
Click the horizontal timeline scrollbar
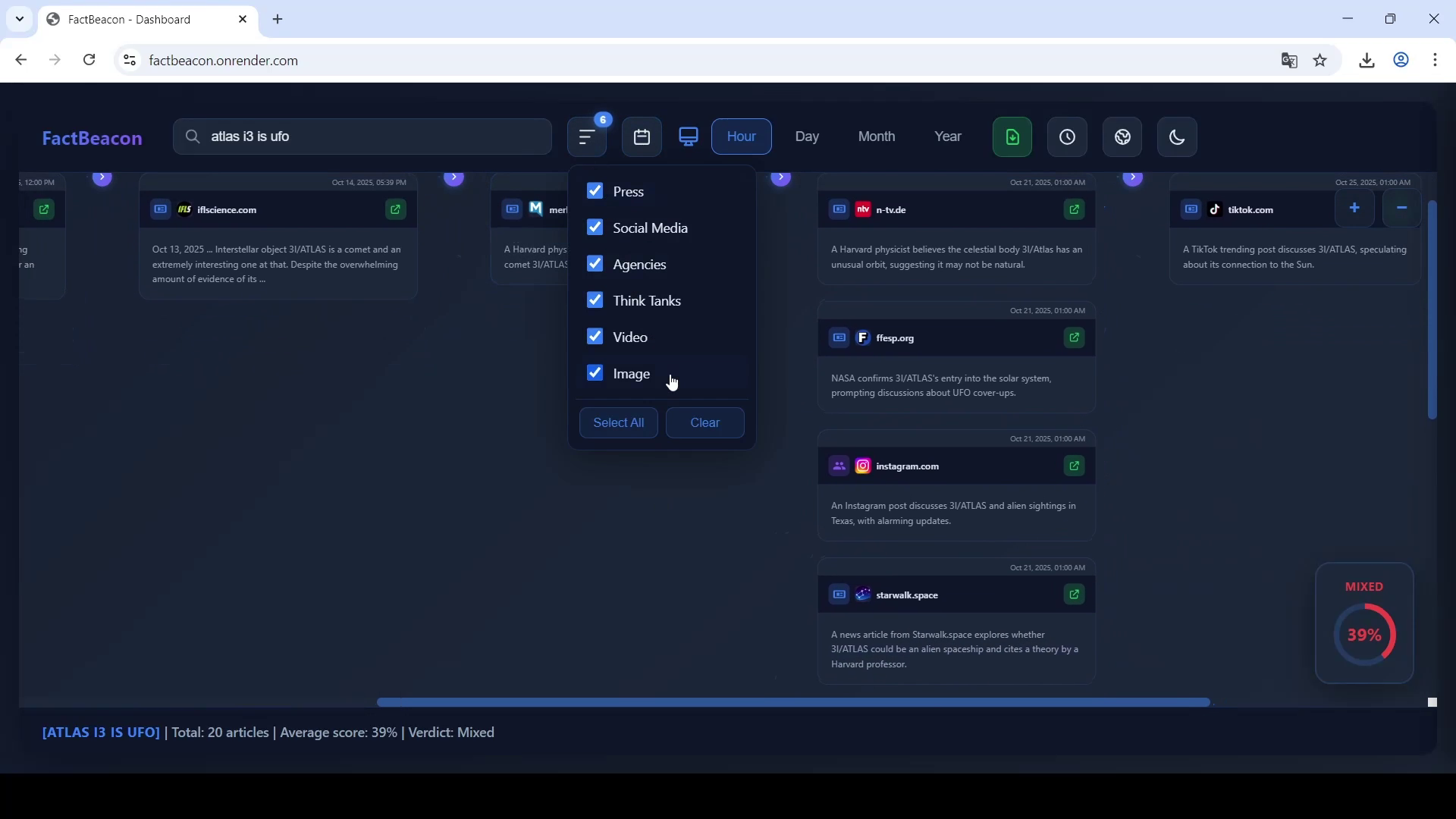click(x=792, y=702)
